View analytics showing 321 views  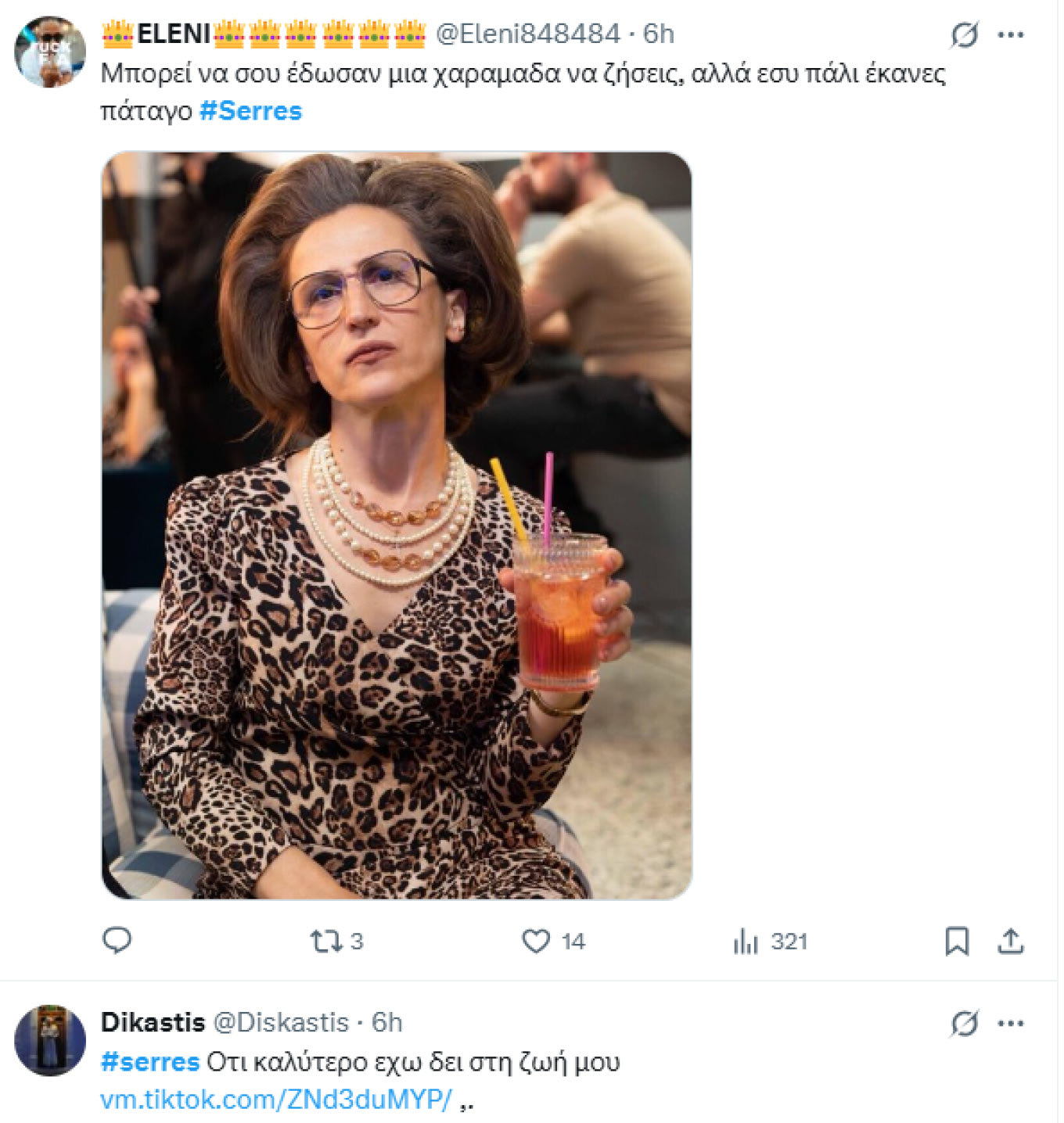(747, 942)
